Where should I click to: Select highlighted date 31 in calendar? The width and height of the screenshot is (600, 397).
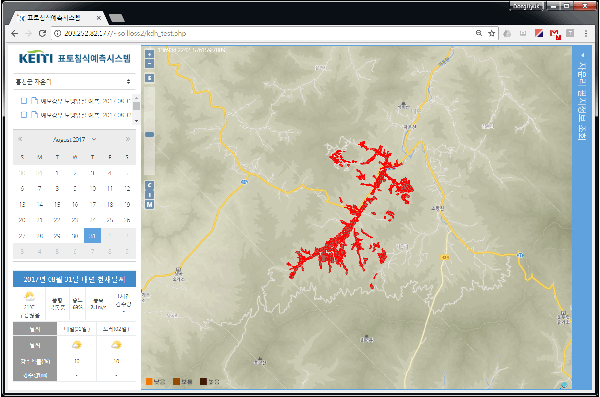point(92,236)
